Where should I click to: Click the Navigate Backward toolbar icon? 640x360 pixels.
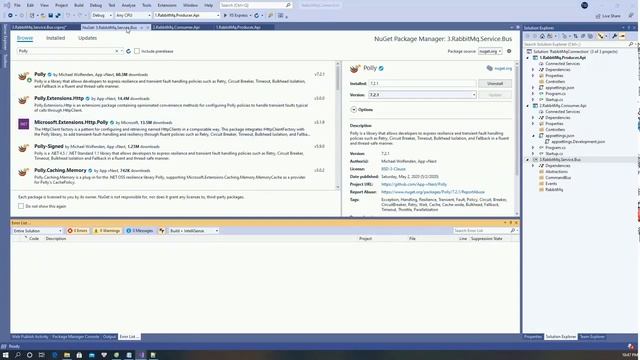(x=10, y=16)
